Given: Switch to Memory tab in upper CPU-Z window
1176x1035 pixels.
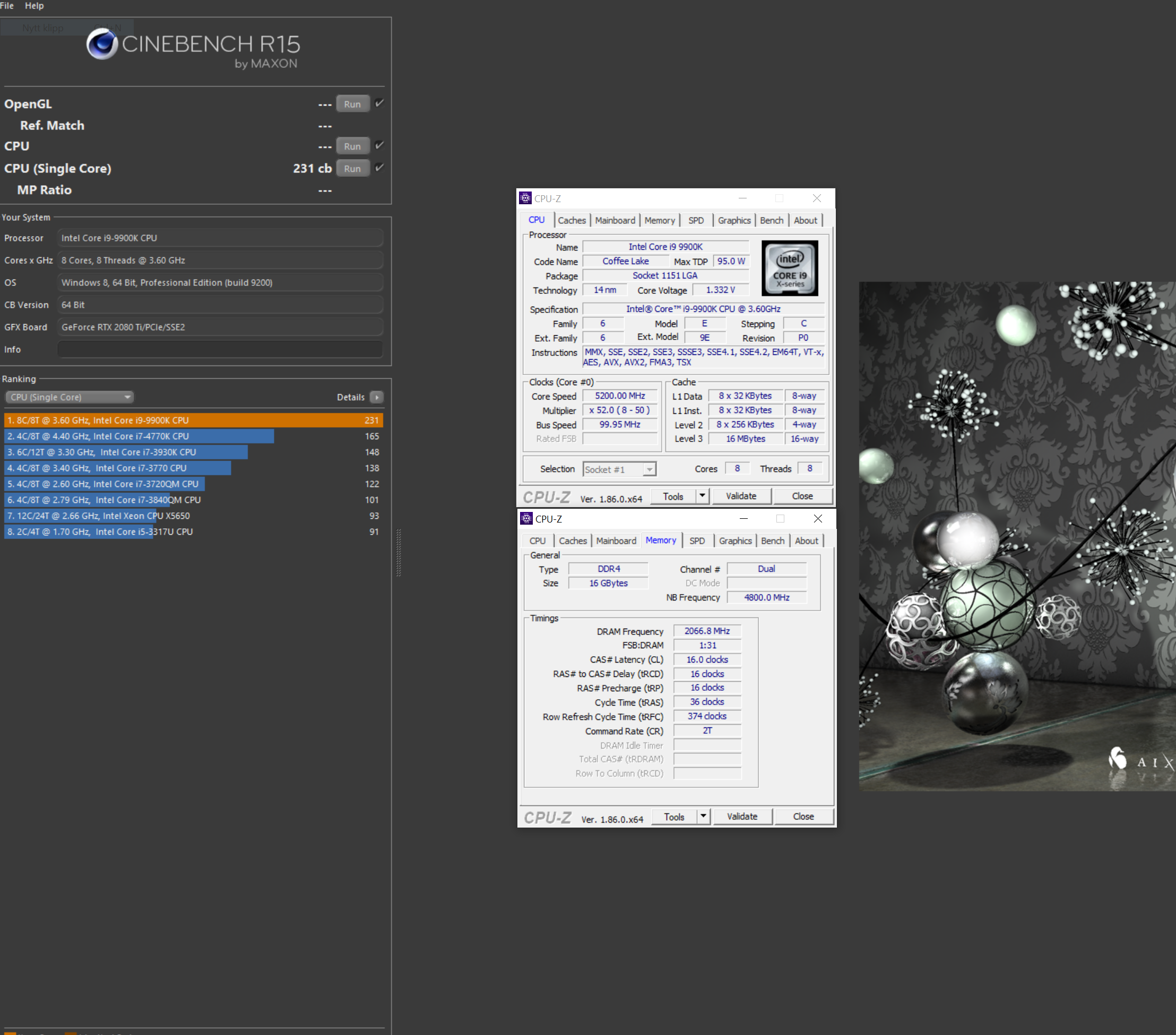Looking at the screenshot, I should click(x=659, y=220).
